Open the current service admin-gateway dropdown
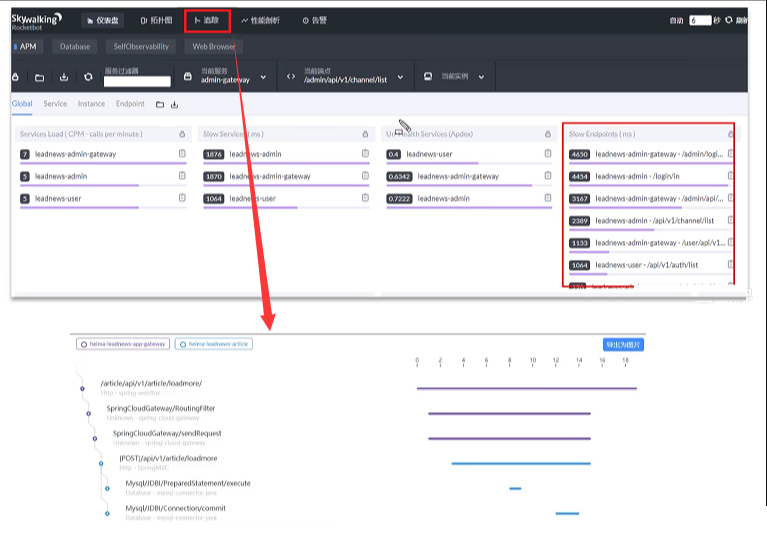Image resolution: width=767 pixels, height=534 pixels. 263,77
